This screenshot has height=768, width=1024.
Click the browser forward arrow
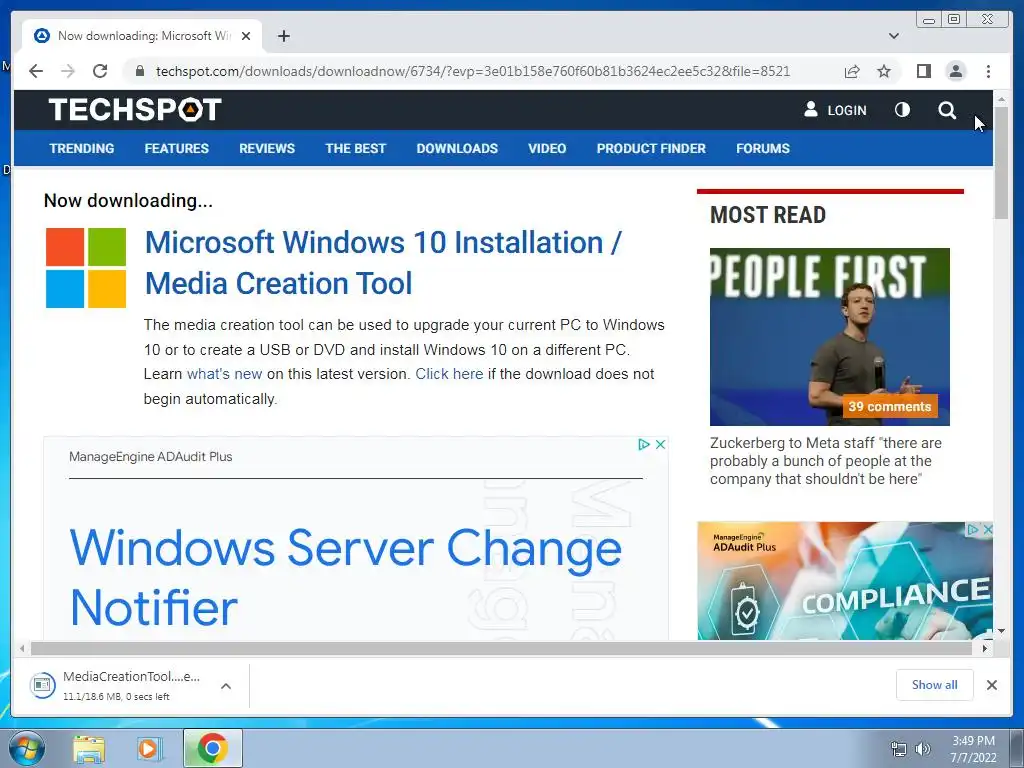[x=68, y=71]
